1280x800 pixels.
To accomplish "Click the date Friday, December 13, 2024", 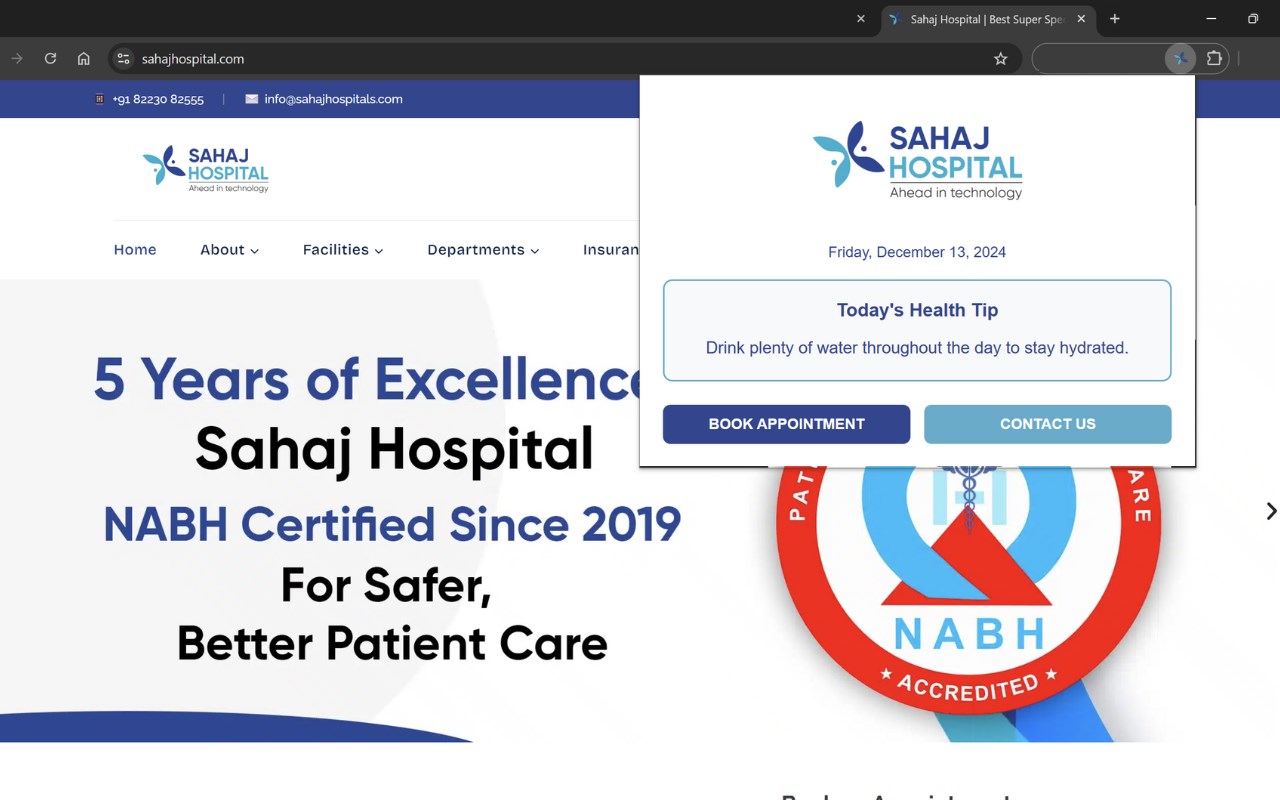I will [917, 252].
